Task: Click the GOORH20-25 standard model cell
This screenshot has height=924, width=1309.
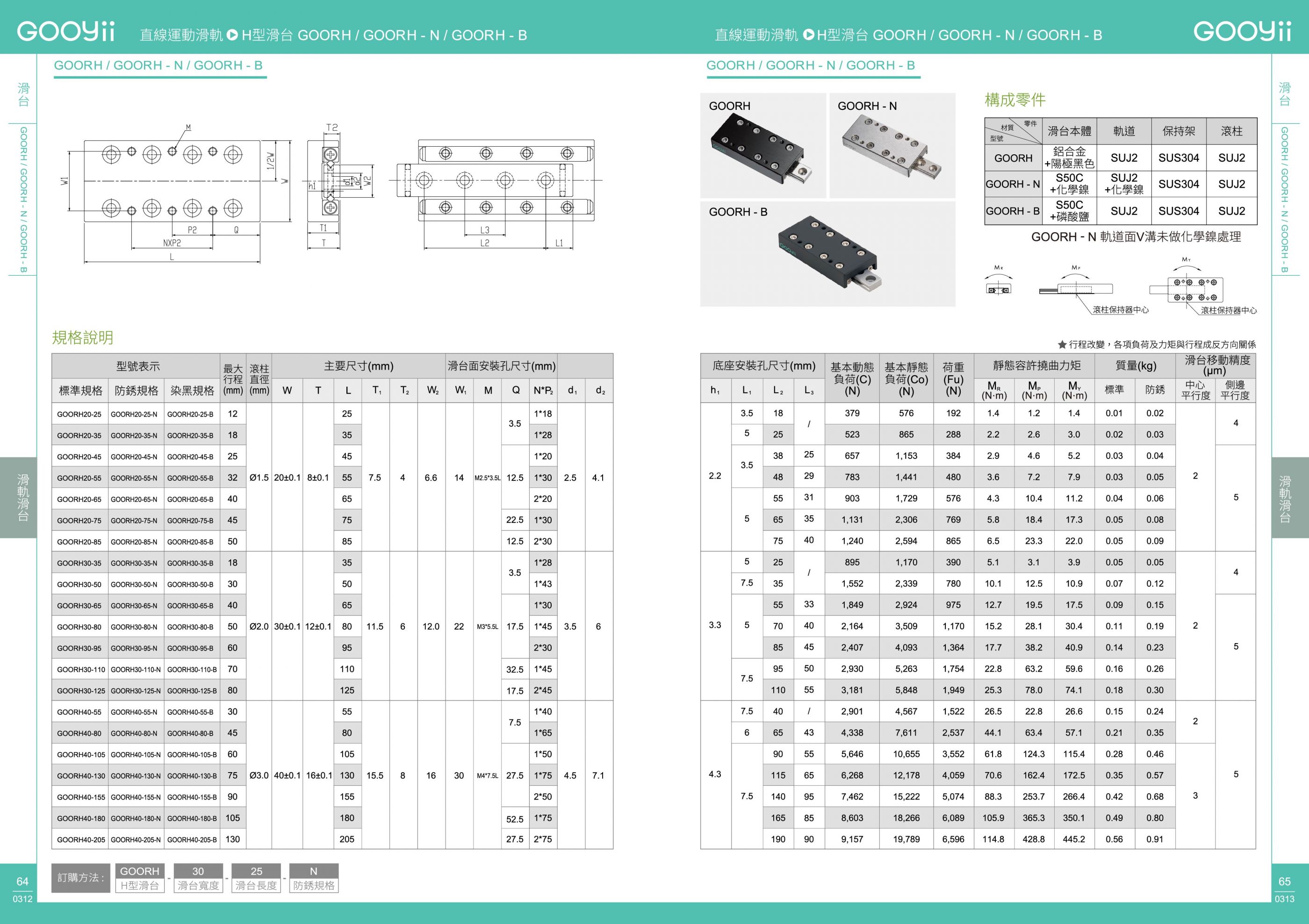Action: [x=80, y=414]
